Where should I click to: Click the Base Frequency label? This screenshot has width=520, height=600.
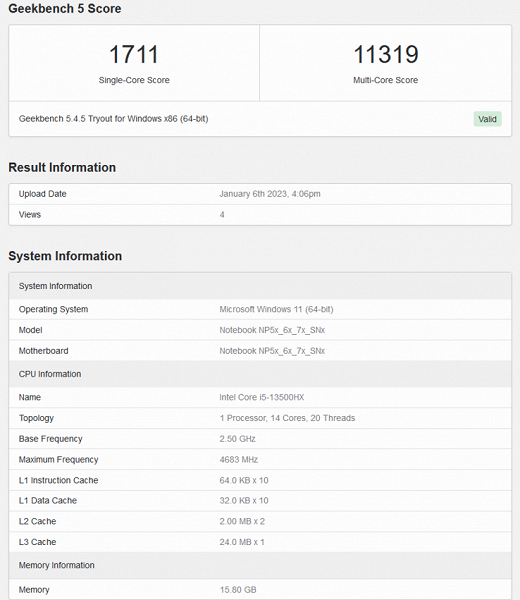click(x=51, y=439)
